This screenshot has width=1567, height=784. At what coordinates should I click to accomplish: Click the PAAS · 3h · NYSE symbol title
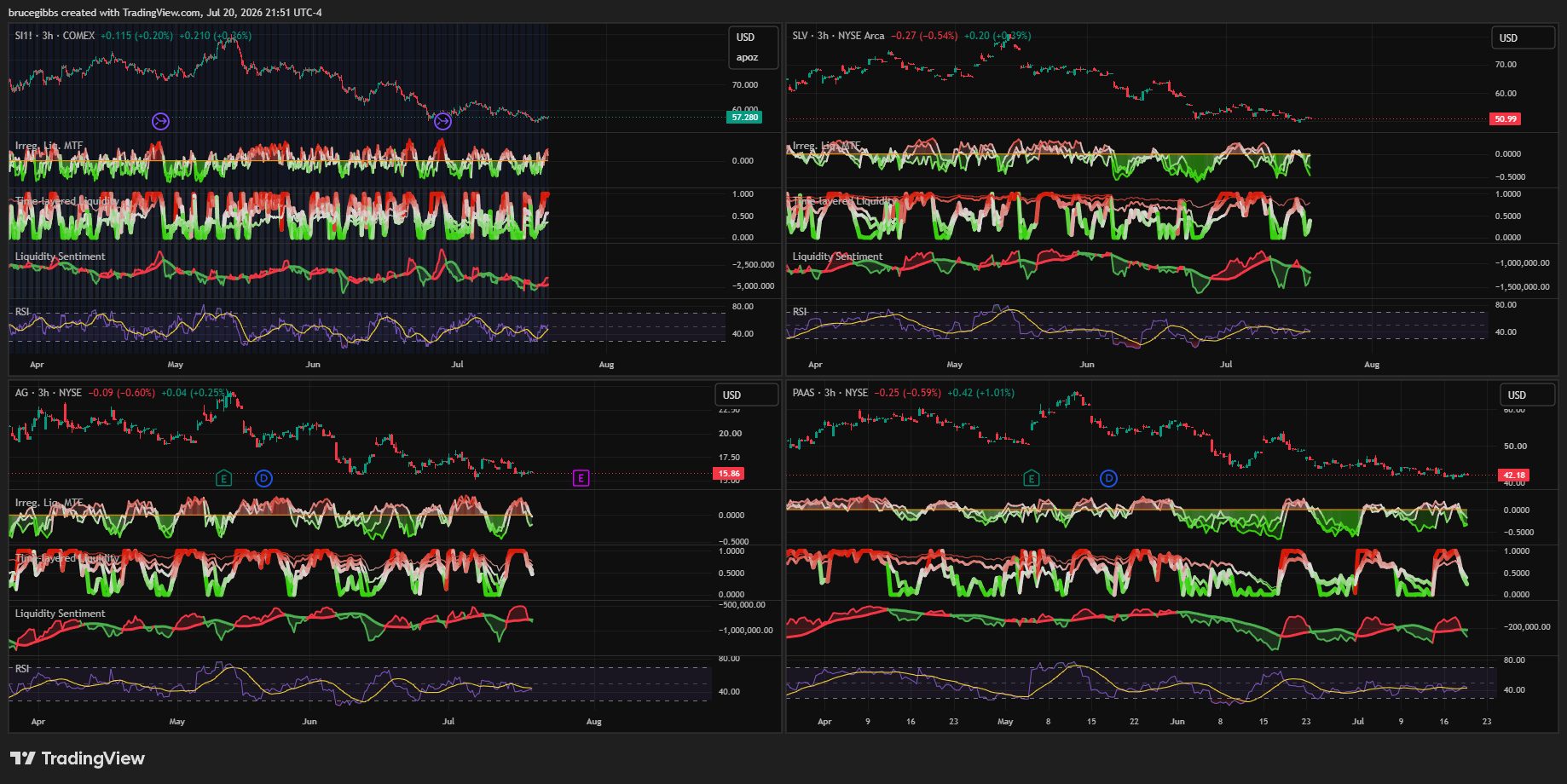click(x=830, y=393)
